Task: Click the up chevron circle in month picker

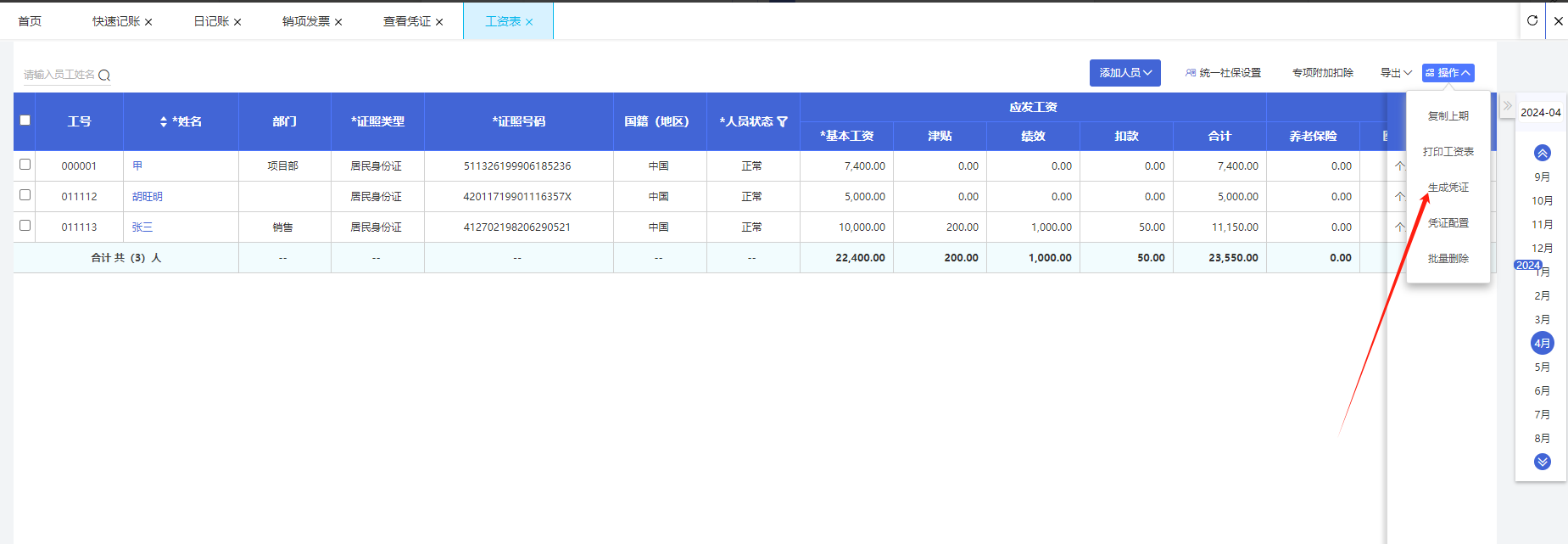Action: 1543,153
